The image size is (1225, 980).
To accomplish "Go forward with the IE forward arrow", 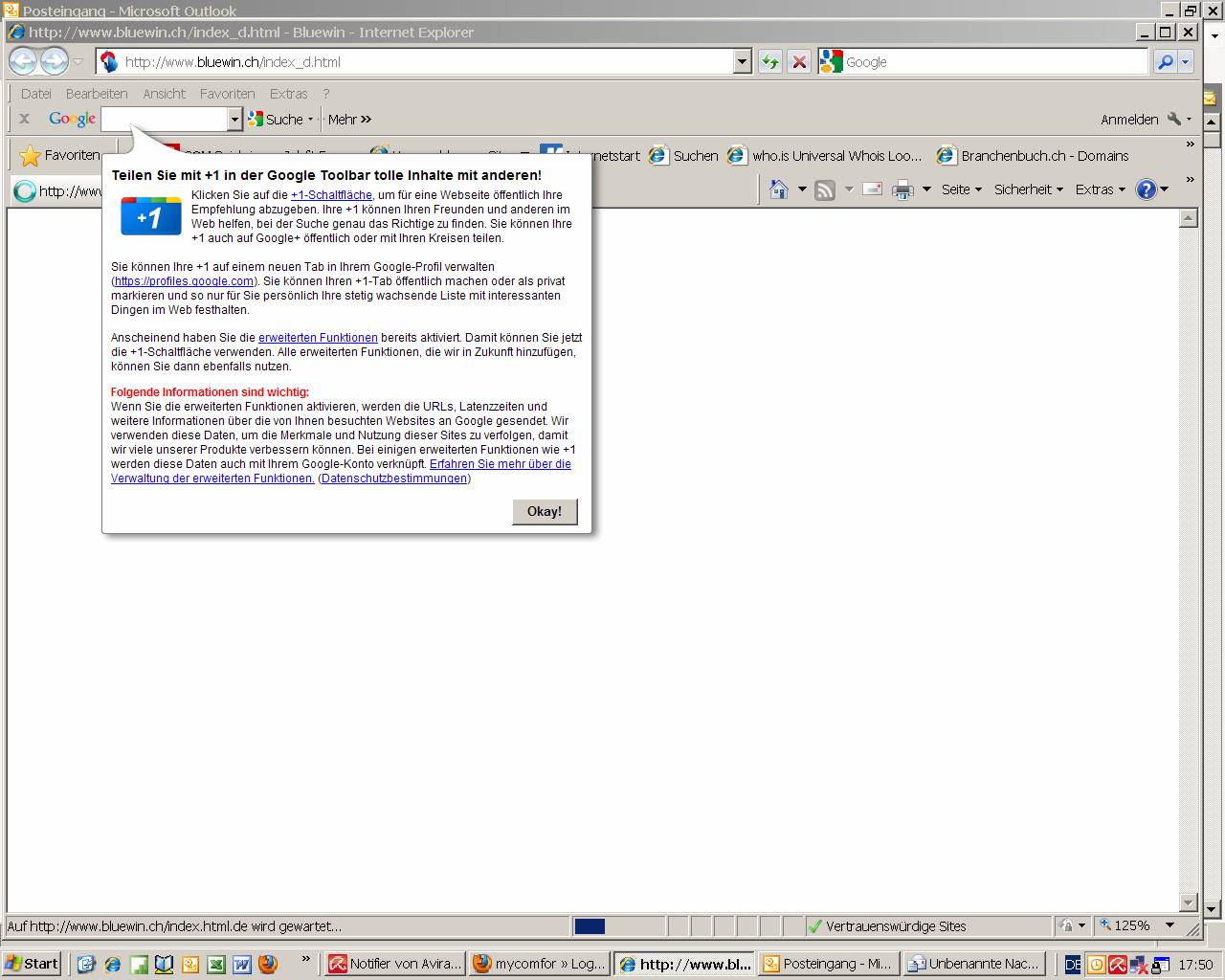I will coord(55,61).
